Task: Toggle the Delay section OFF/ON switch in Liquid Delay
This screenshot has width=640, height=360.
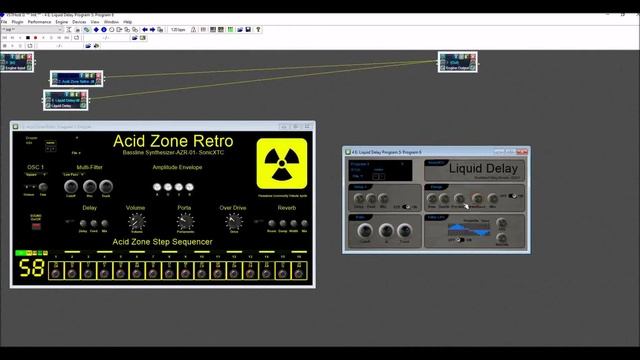Action: [406, 207]
